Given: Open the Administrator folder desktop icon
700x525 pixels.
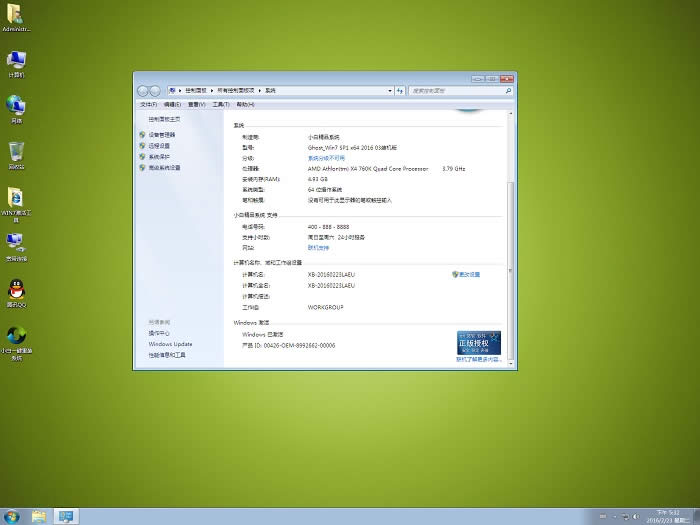Looking at the screenshot, I should 16,15.
